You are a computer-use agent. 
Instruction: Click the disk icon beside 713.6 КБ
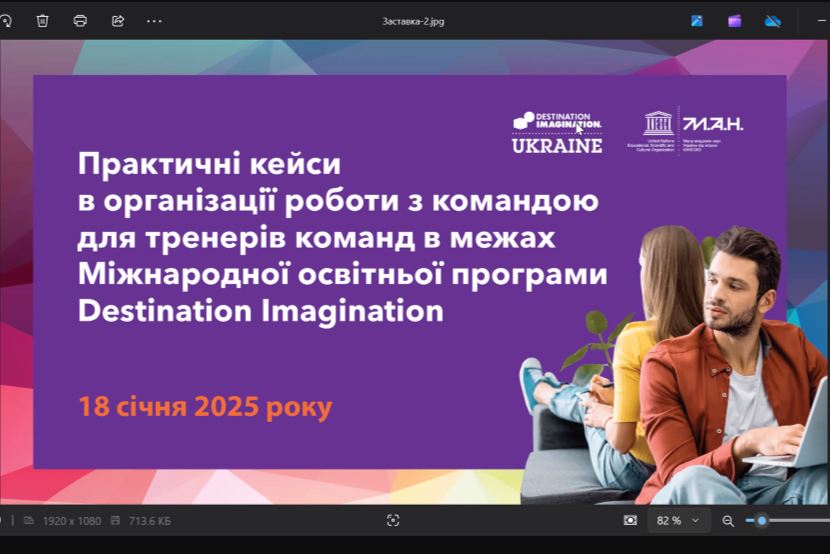click(115, 521)
